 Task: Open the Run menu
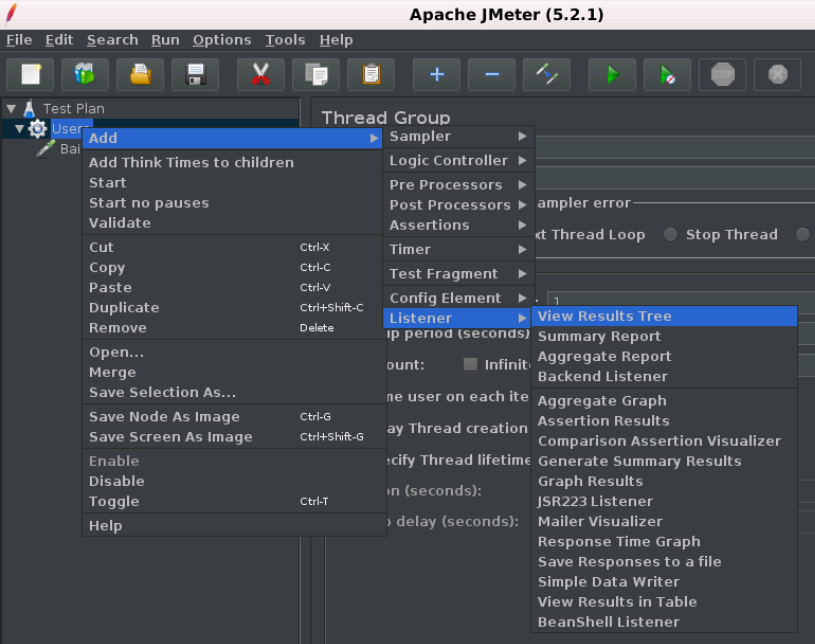point(165,40)
